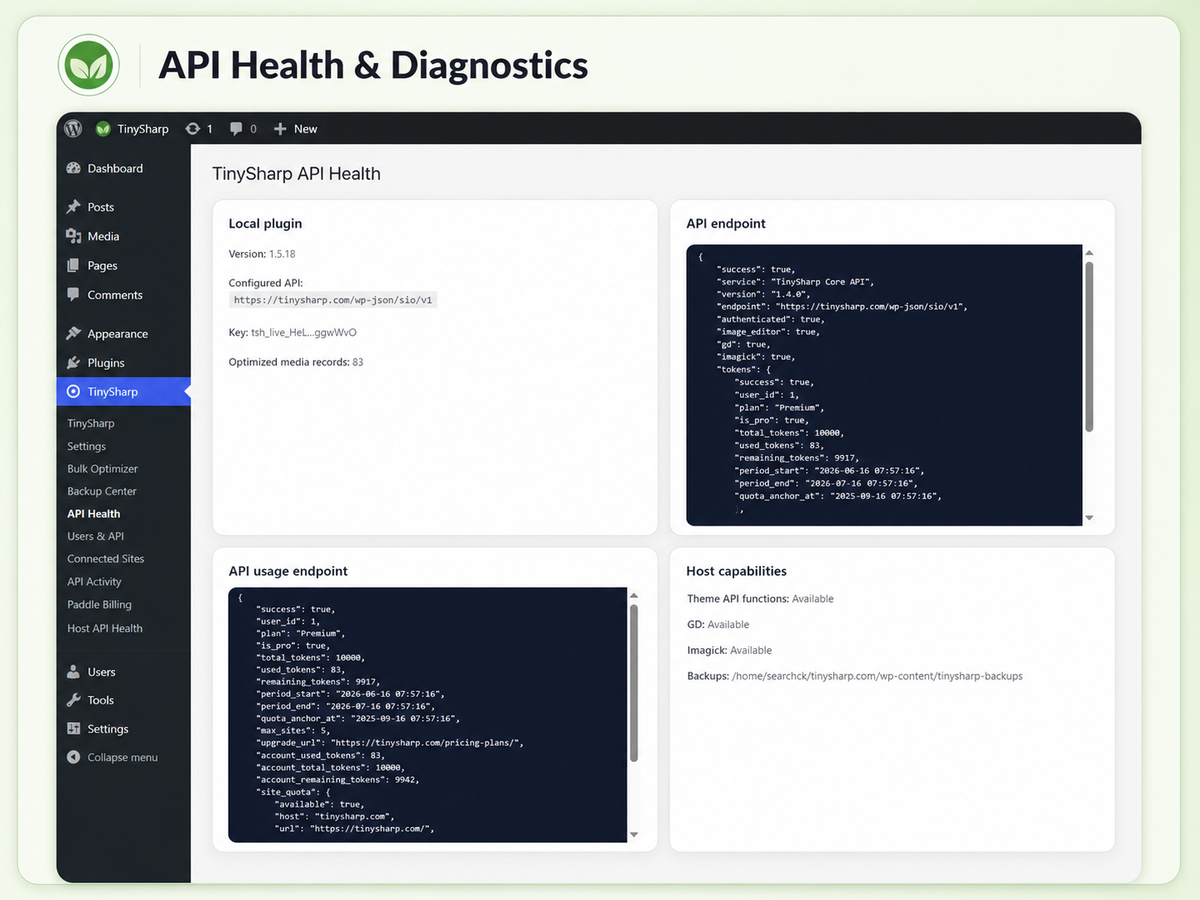The image size is (1200, 900).
Task: Open Host API Health page
Action: coord(105,629)
